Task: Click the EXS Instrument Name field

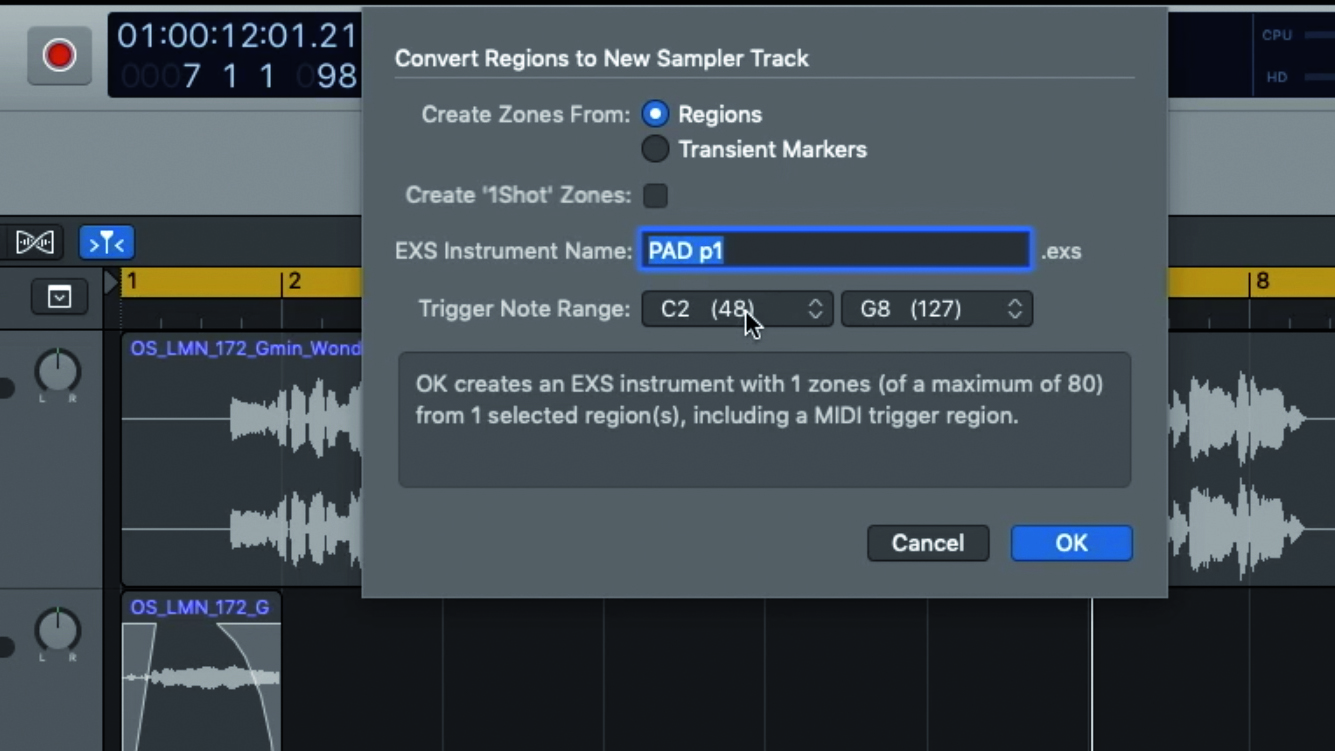Action: click(x=835, y=250)
